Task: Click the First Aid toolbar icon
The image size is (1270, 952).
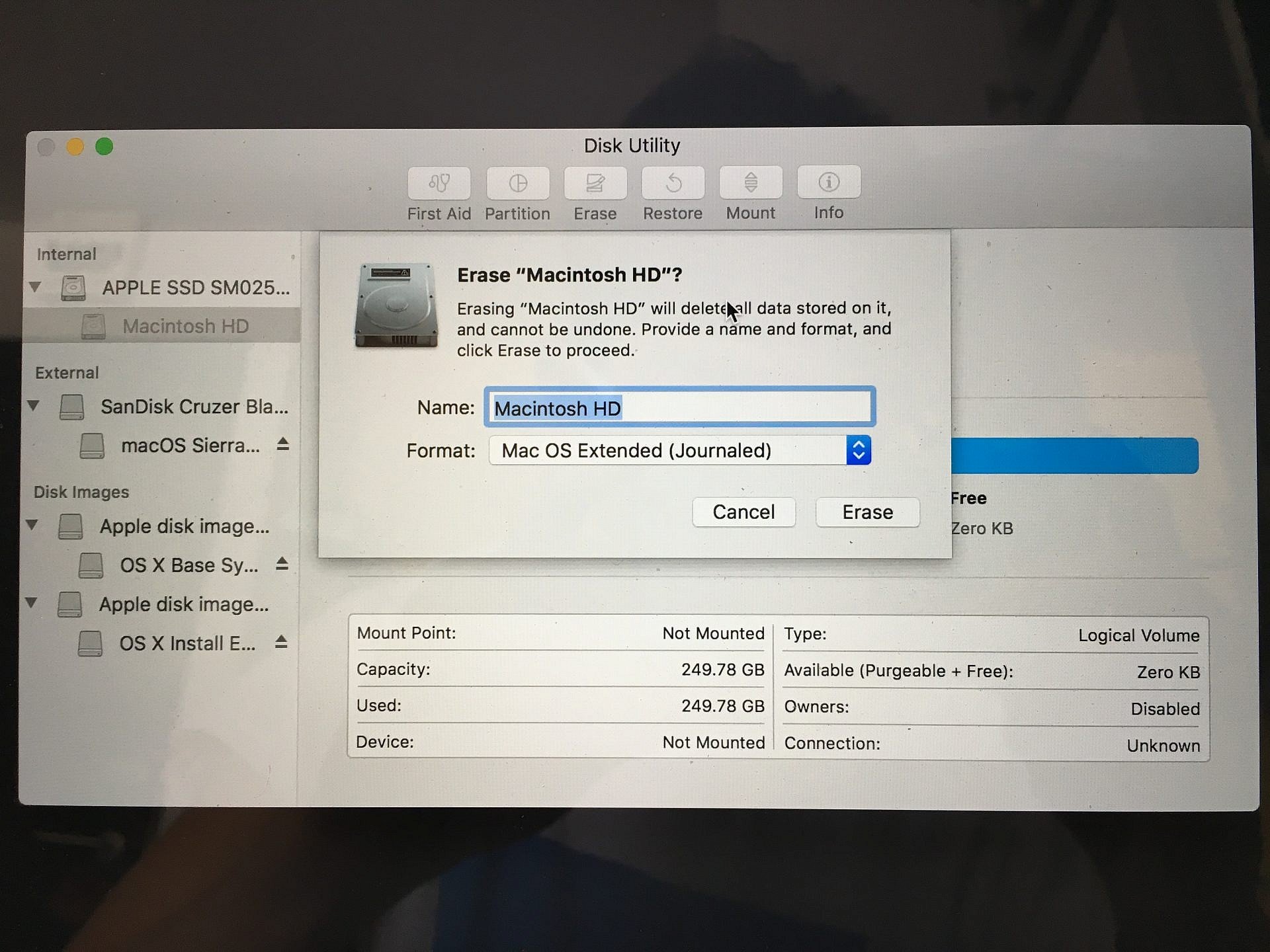Action: 439,184
